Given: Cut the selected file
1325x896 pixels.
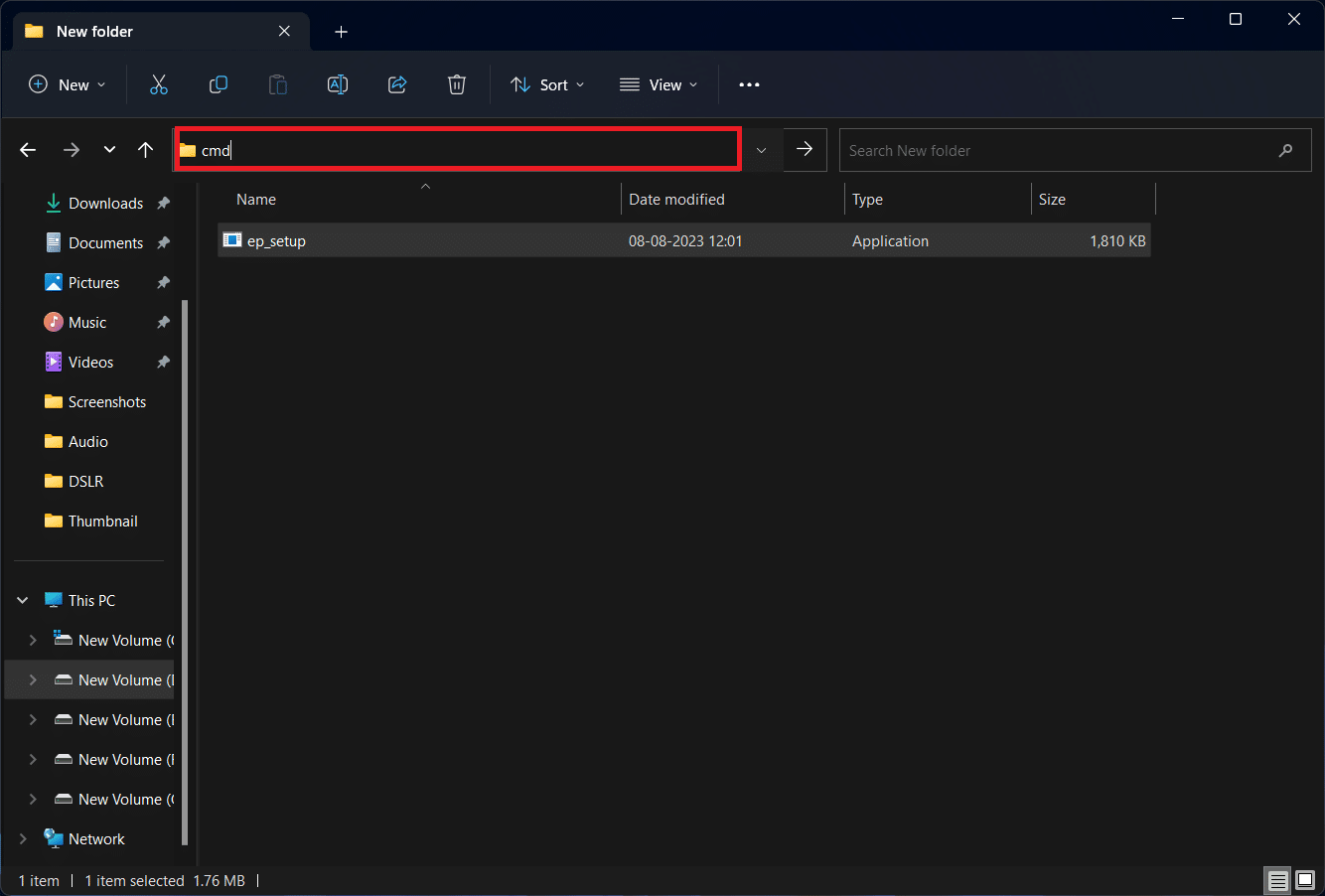Looking at the screenshot, I should coord(159,84).
